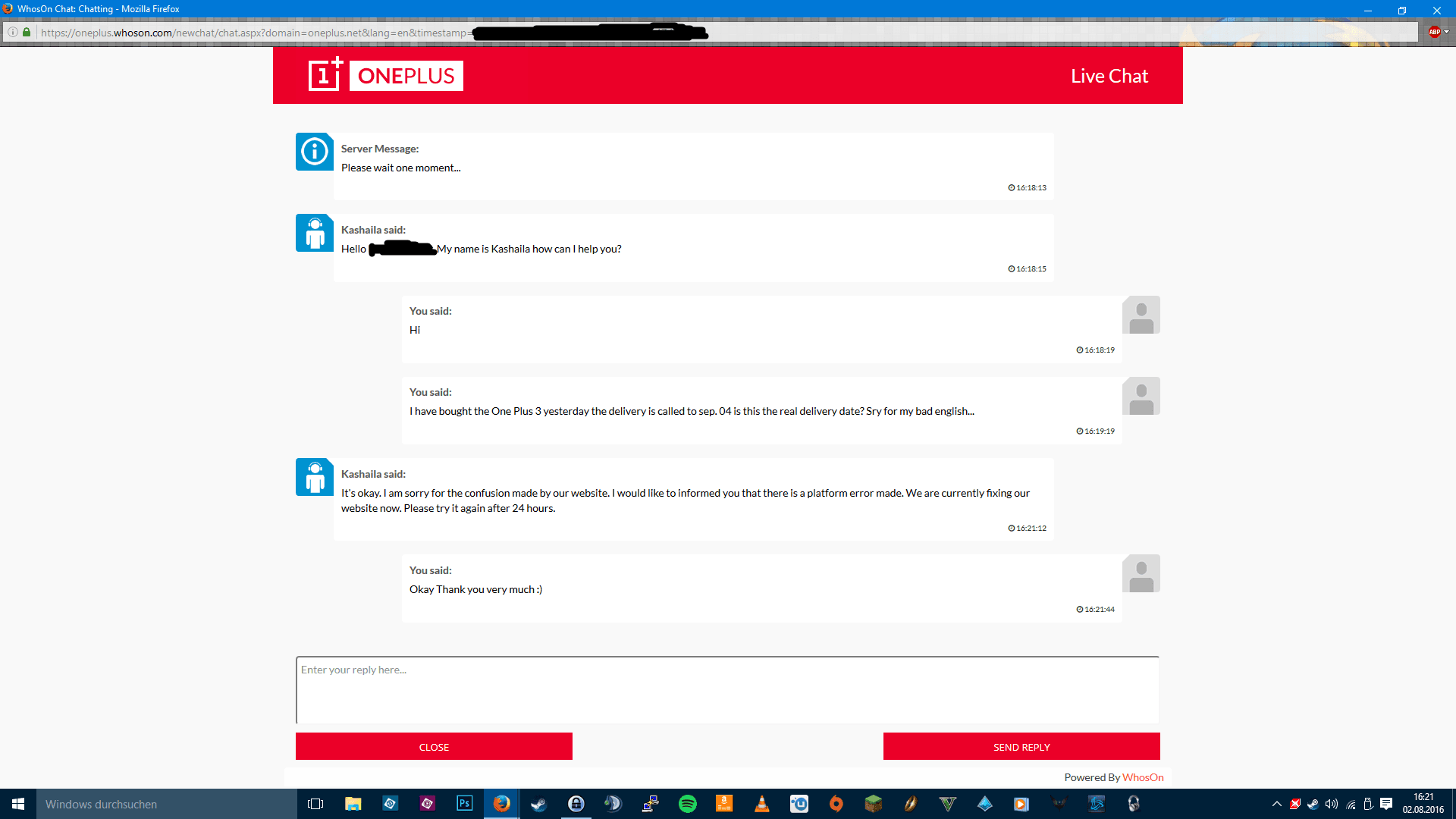Open Adblock Plus extension icon in Firefox
The width and height of the screenshot is (1456, 819).
click(1434, 32)
